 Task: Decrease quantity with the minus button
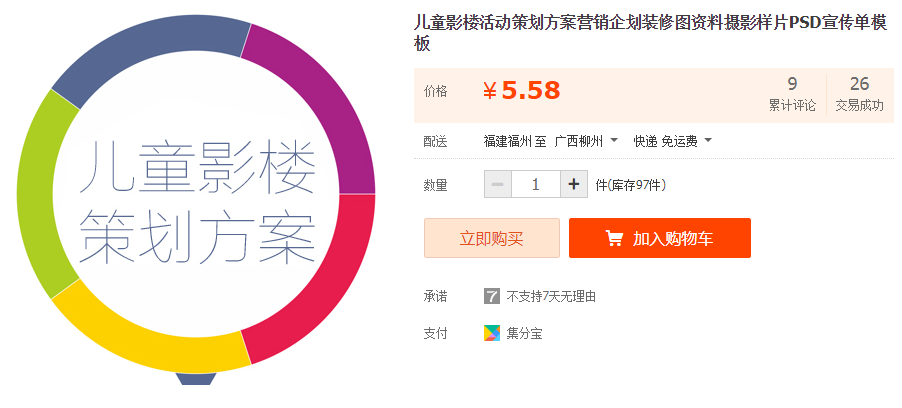tap(498, 184)
